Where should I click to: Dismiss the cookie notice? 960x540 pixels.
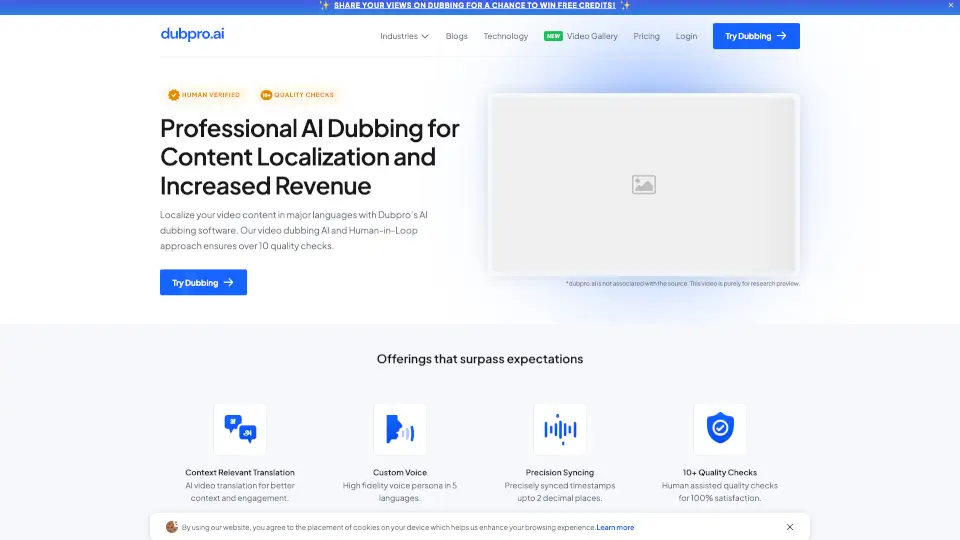click(x=790, y=527)
